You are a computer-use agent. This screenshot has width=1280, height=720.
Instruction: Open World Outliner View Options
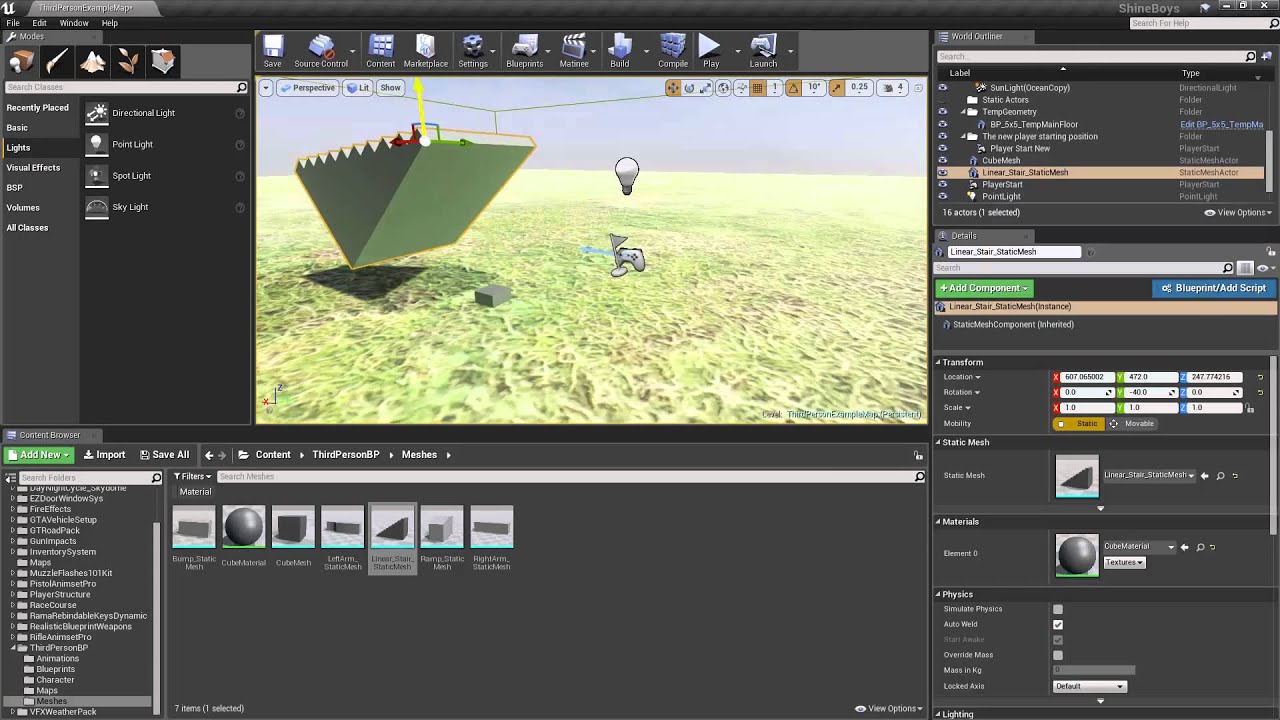tap(1238, 212)
